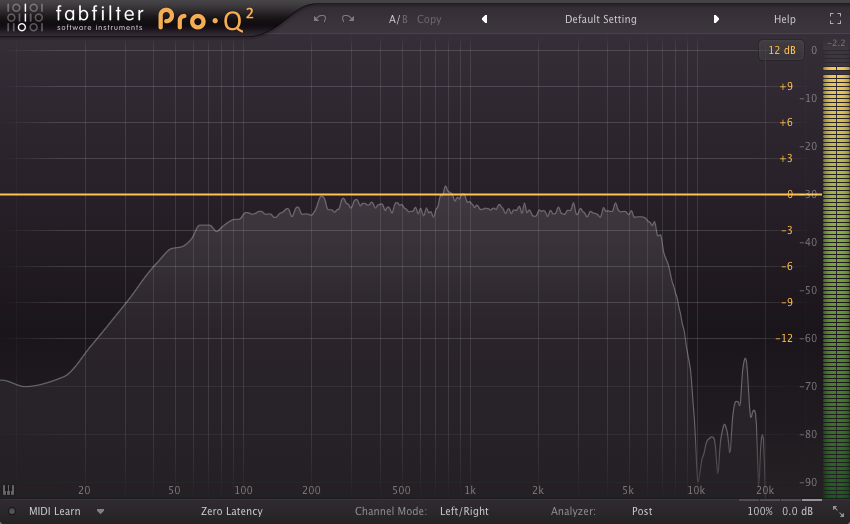Toggle the A/B state comparison

pos(398,20)
